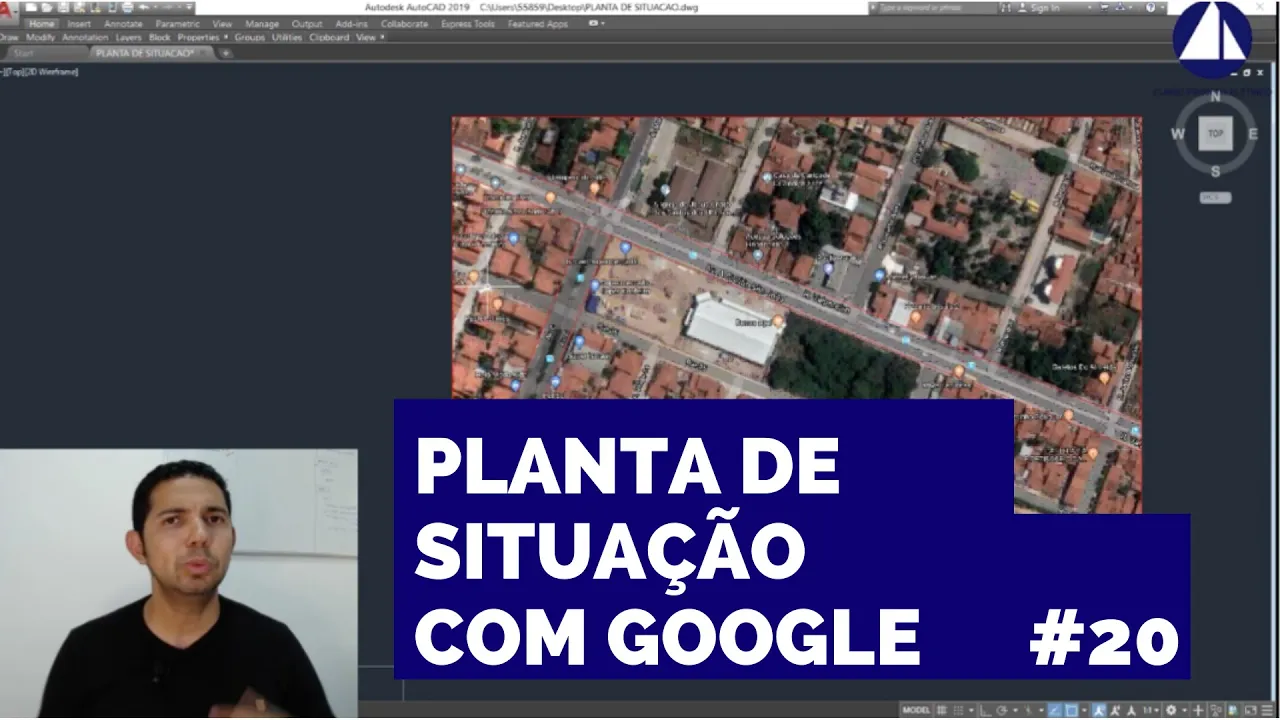Click the annotation scale icon beside 1:1
This screenshot has width=1280, height=720.
pyautogui.click(x=1132, y=710)
